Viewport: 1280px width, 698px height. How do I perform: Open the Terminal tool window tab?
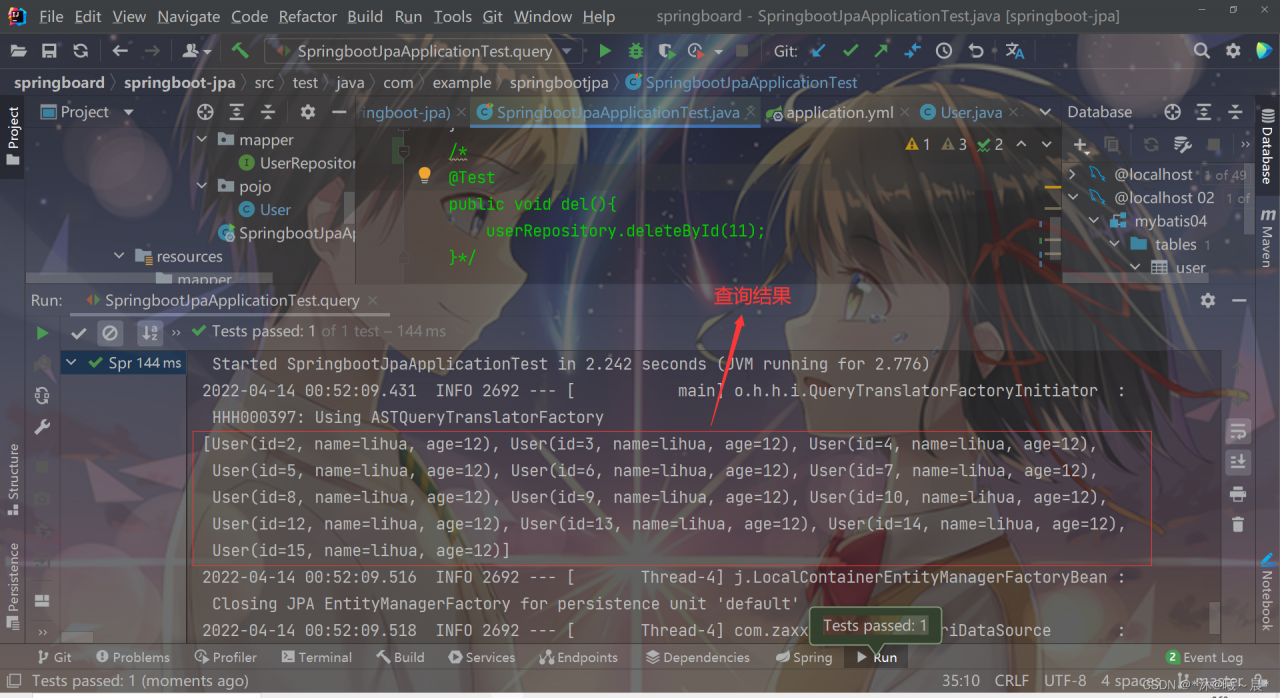click(316, 657)
